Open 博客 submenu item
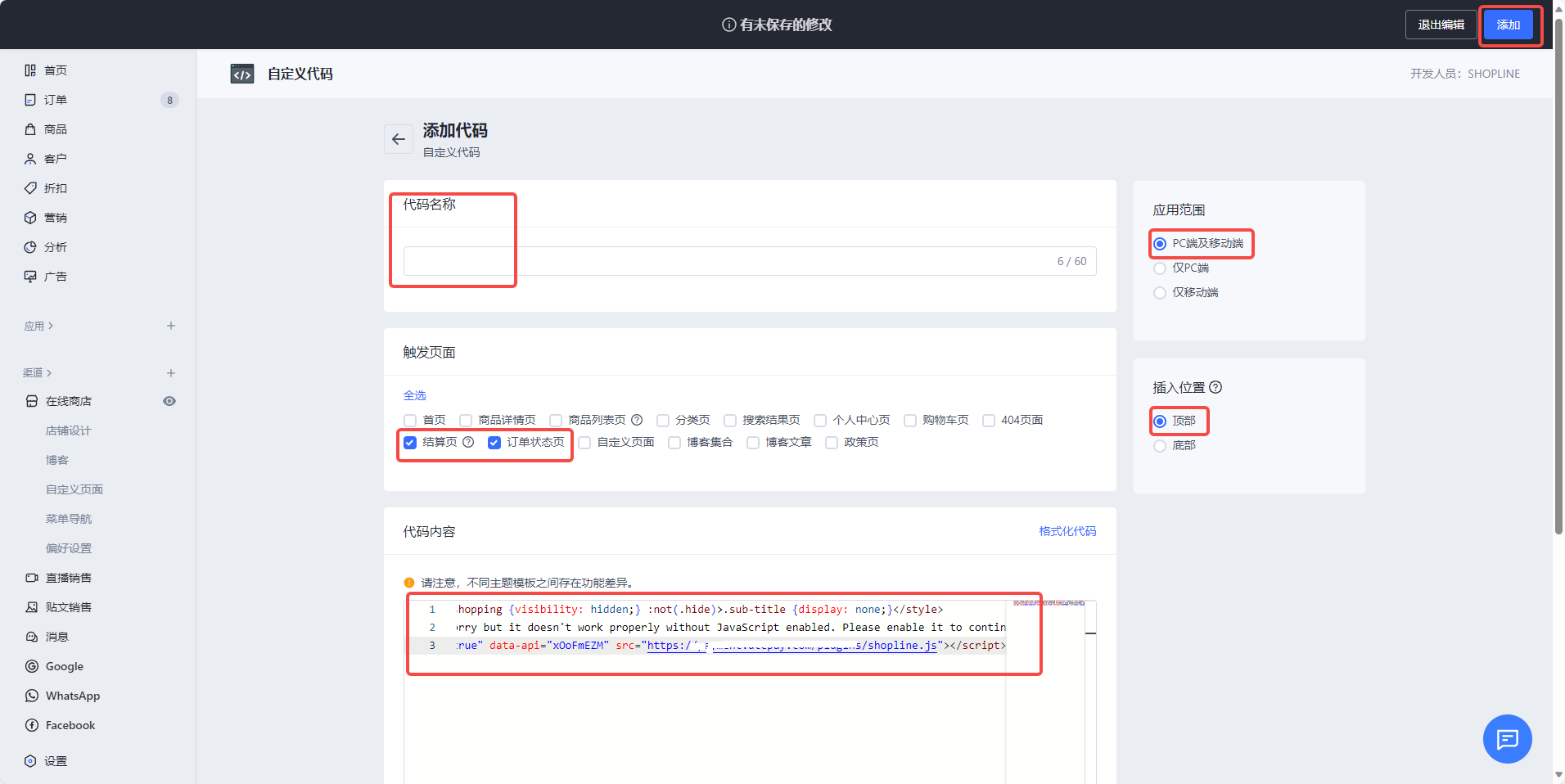Screen dimensions: 1565x784 point(57,460)
